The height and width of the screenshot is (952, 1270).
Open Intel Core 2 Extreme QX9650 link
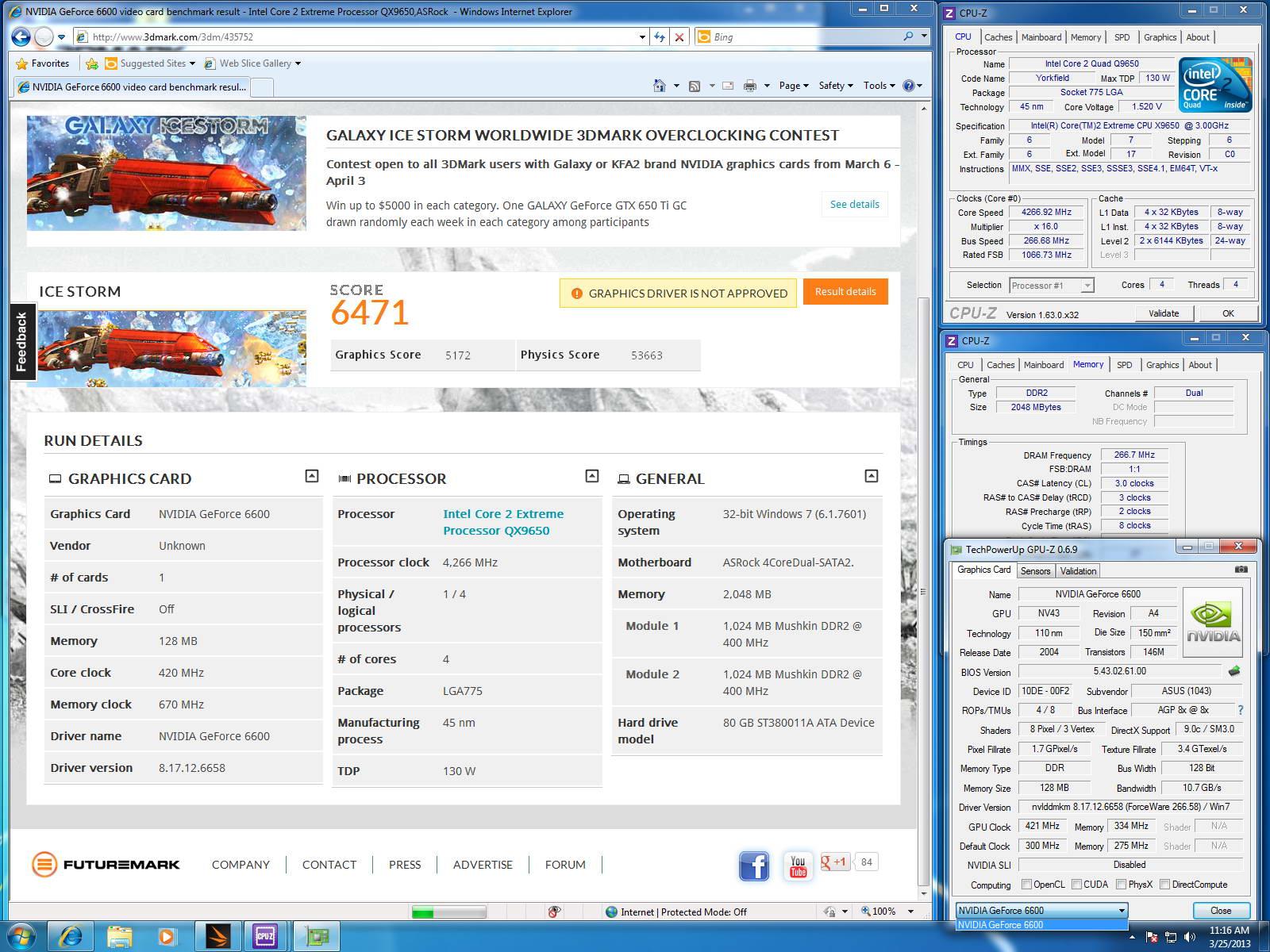pyautogui.click(x=503, y=522)
